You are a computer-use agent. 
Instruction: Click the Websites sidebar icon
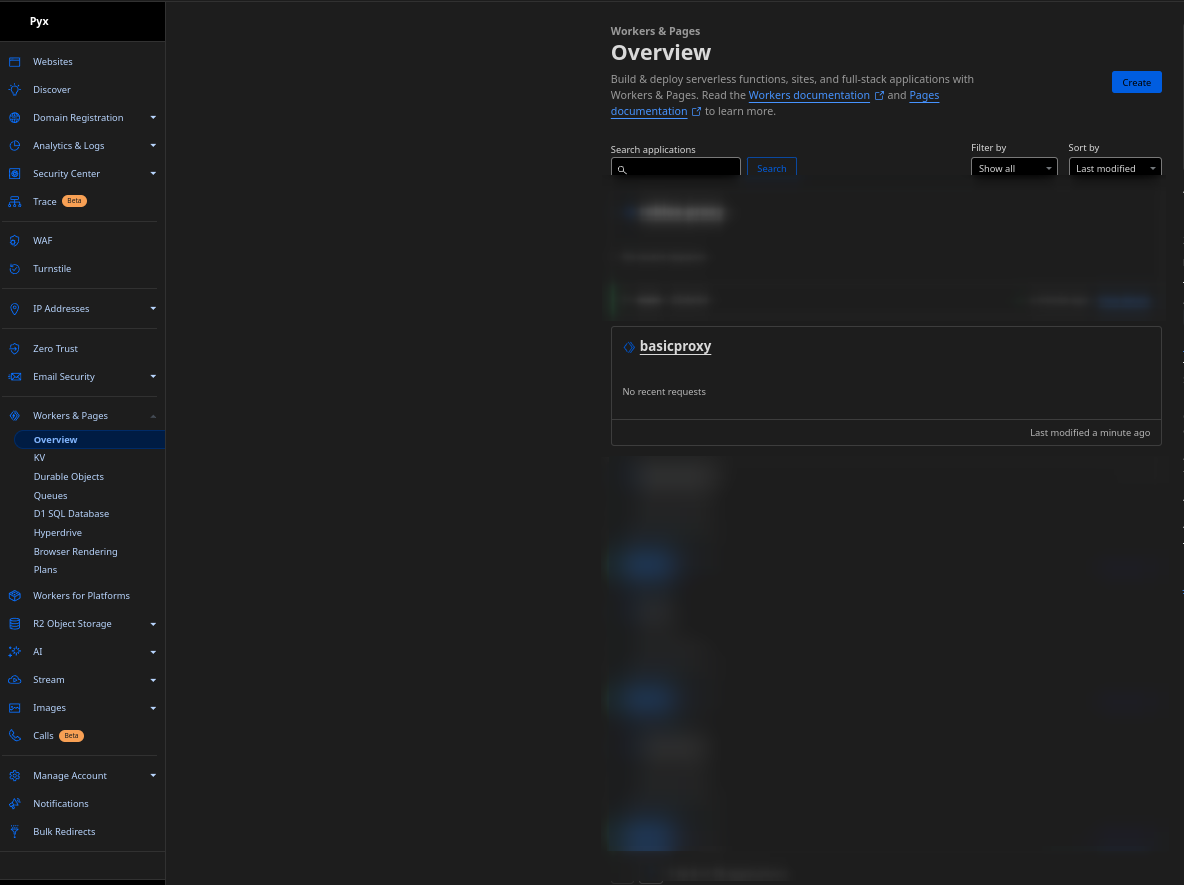(14, 62)
